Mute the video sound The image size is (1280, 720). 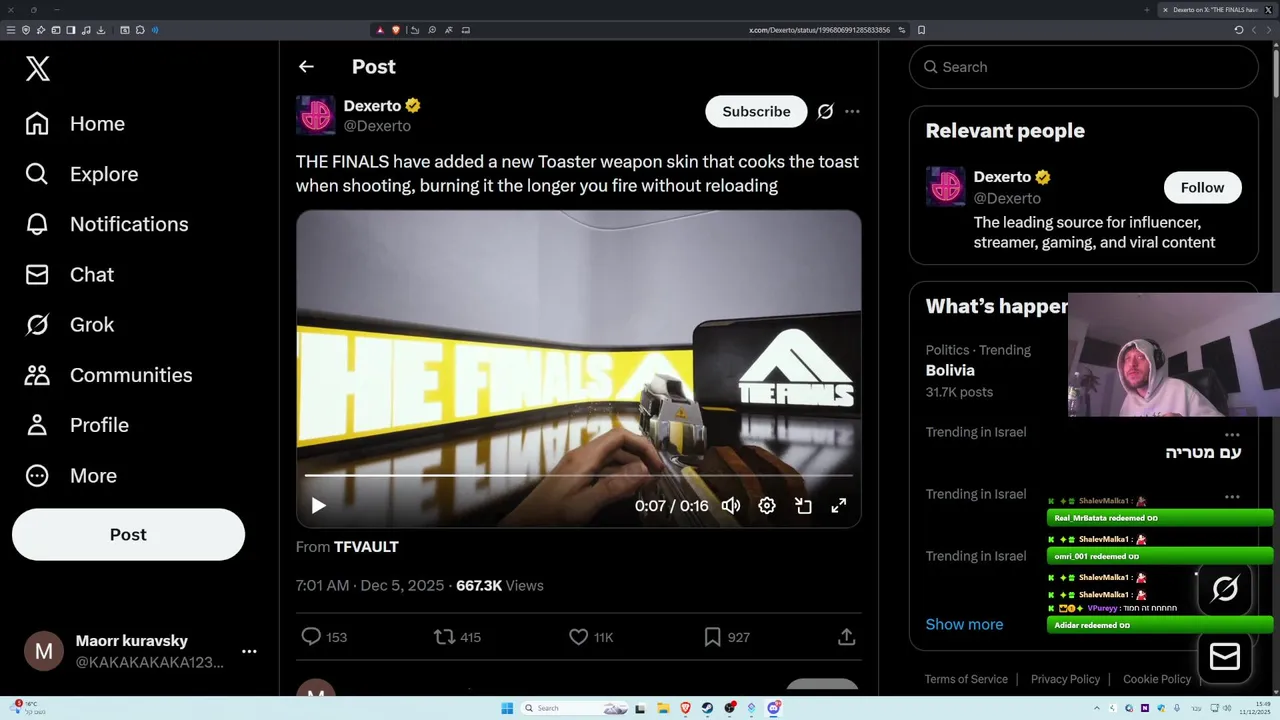(x=731, y=505)
